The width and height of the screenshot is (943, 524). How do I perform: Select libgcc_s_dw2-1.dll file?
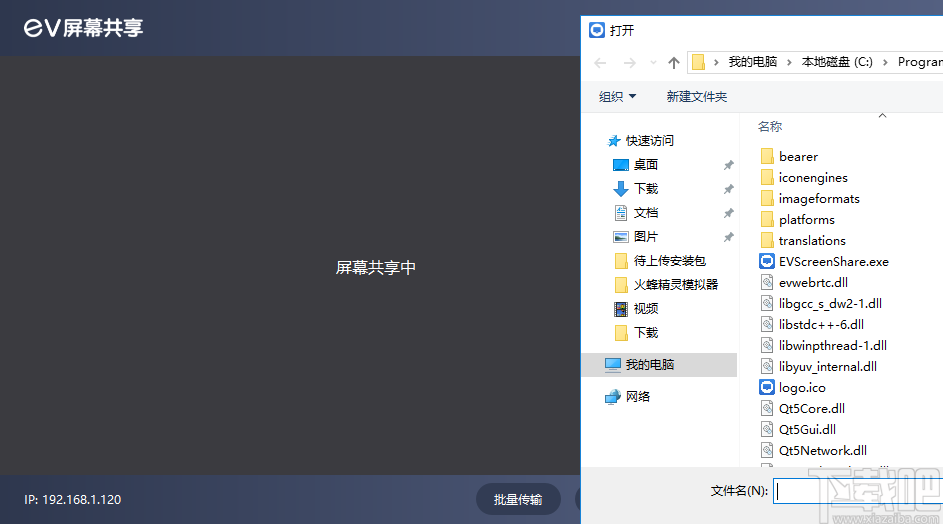coord(830,304)
